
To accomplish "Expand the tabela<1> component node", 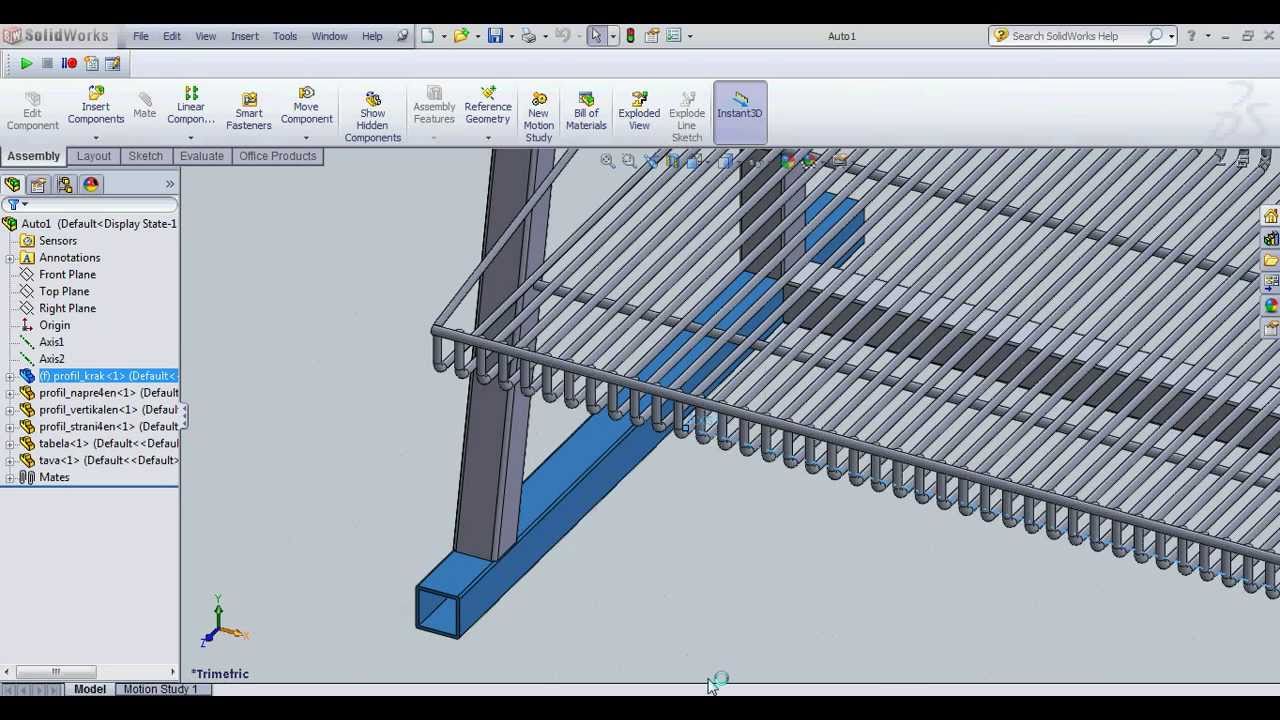I will tap(10, 444).
